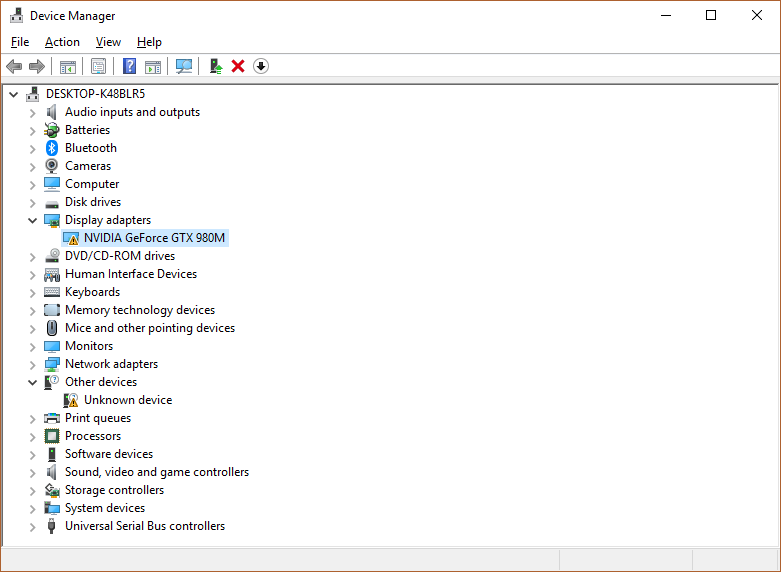
Task: Expand the Universal Serial Bus controllers node
Action: (x=33, y=526)
